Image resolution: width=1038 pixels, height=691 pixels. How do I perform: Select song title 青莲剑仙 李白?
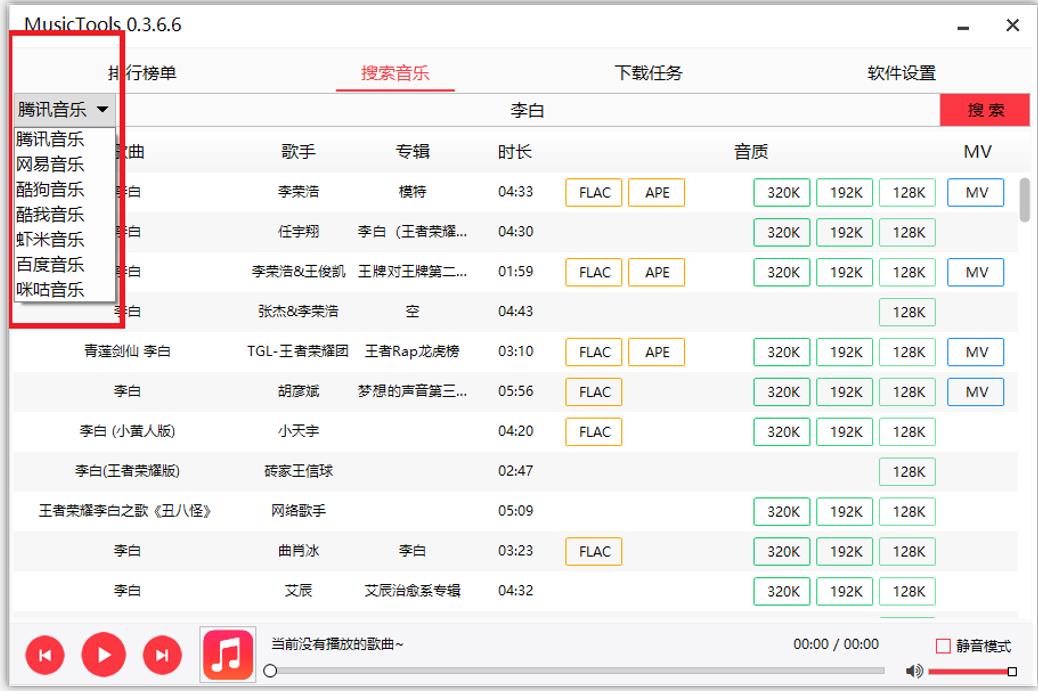click(127, 351)
